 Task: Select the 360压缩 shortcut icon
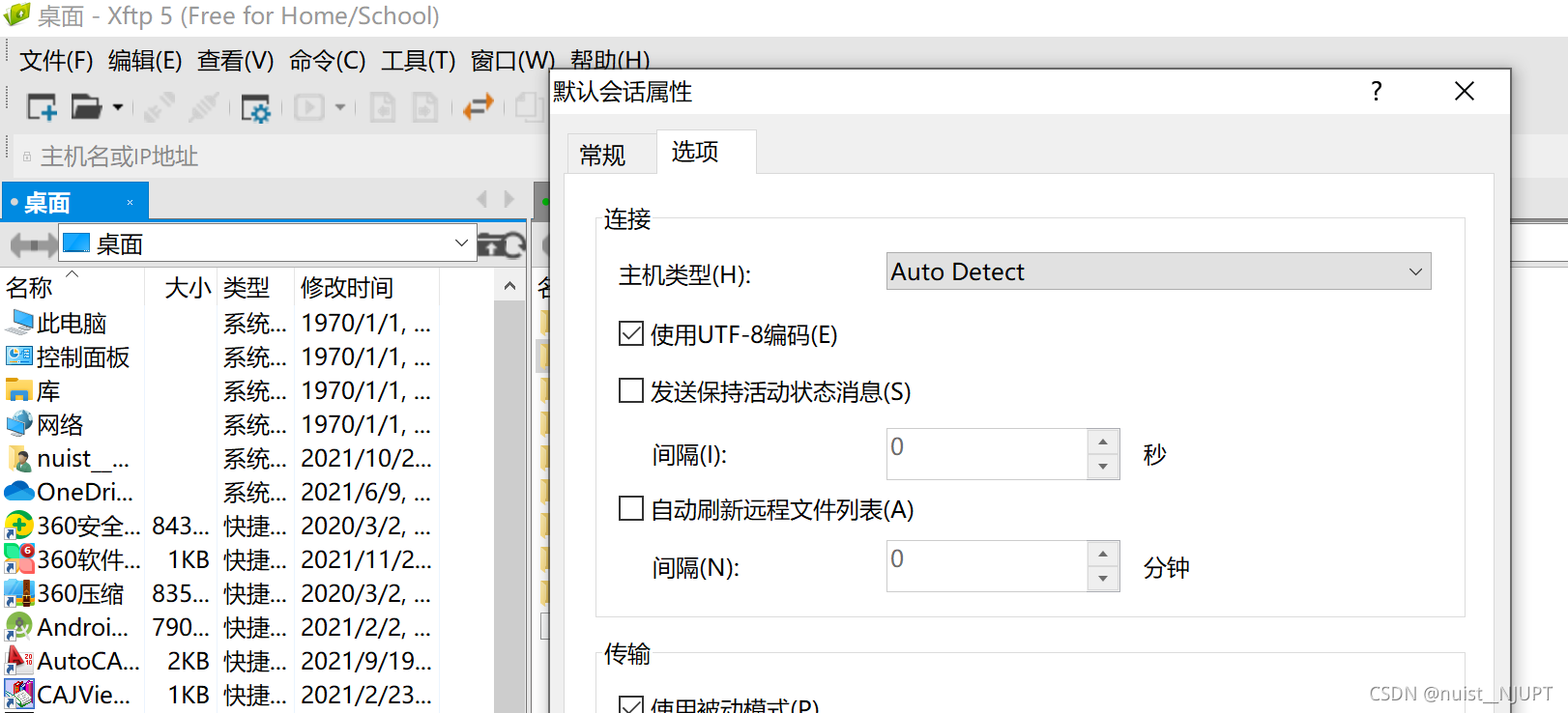(x=19, y=593)
